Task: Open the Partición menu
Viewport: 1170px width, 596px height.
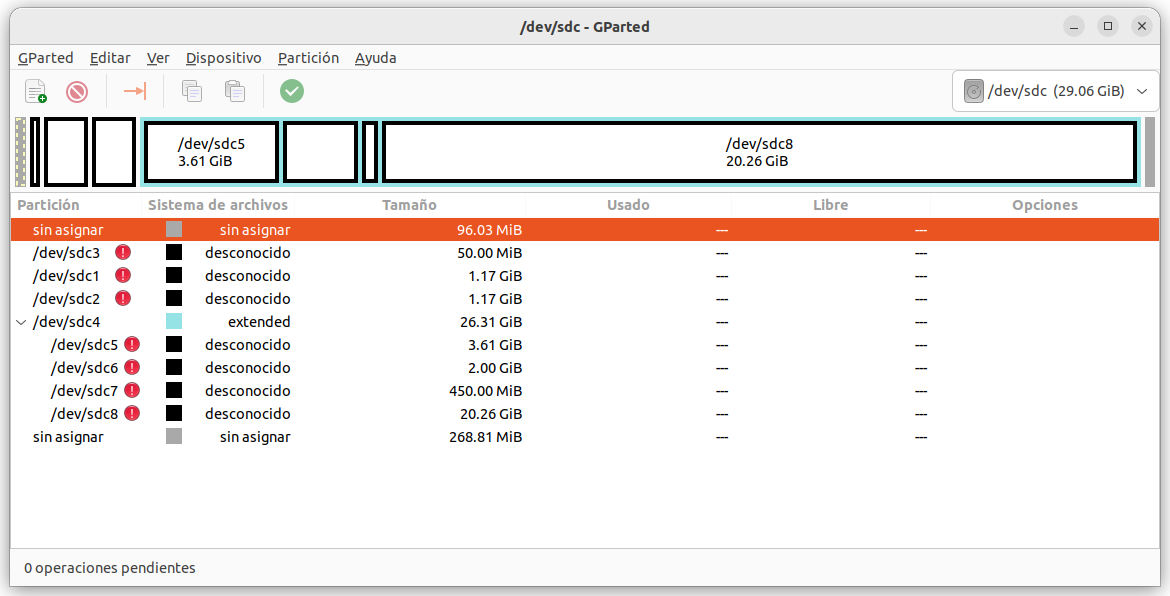Action: (308, 57)
